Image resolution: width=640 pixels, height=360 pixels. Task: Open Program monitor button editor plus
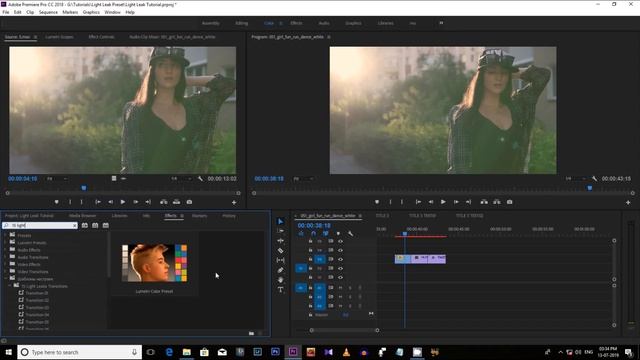[628, 202]
